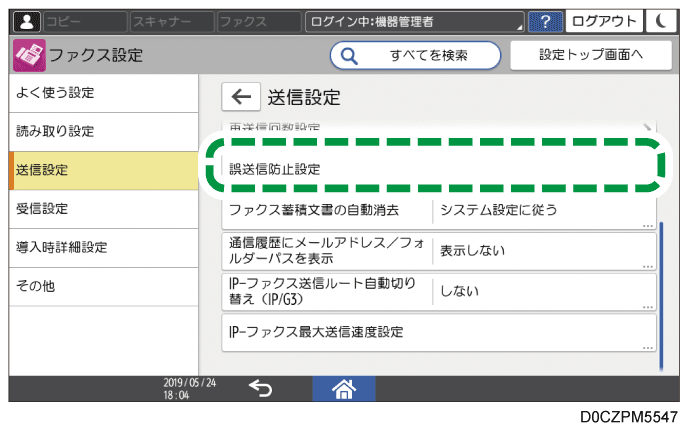This screenshot has width=687, height=427.
Task: Select 導入時詳細設定 in sidebar
Action: point(103,247)
